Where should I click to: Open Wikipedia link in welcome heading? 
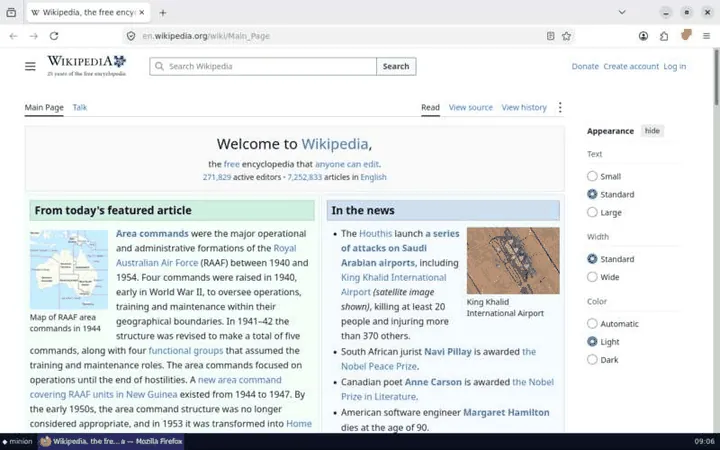tap(335, 144)
